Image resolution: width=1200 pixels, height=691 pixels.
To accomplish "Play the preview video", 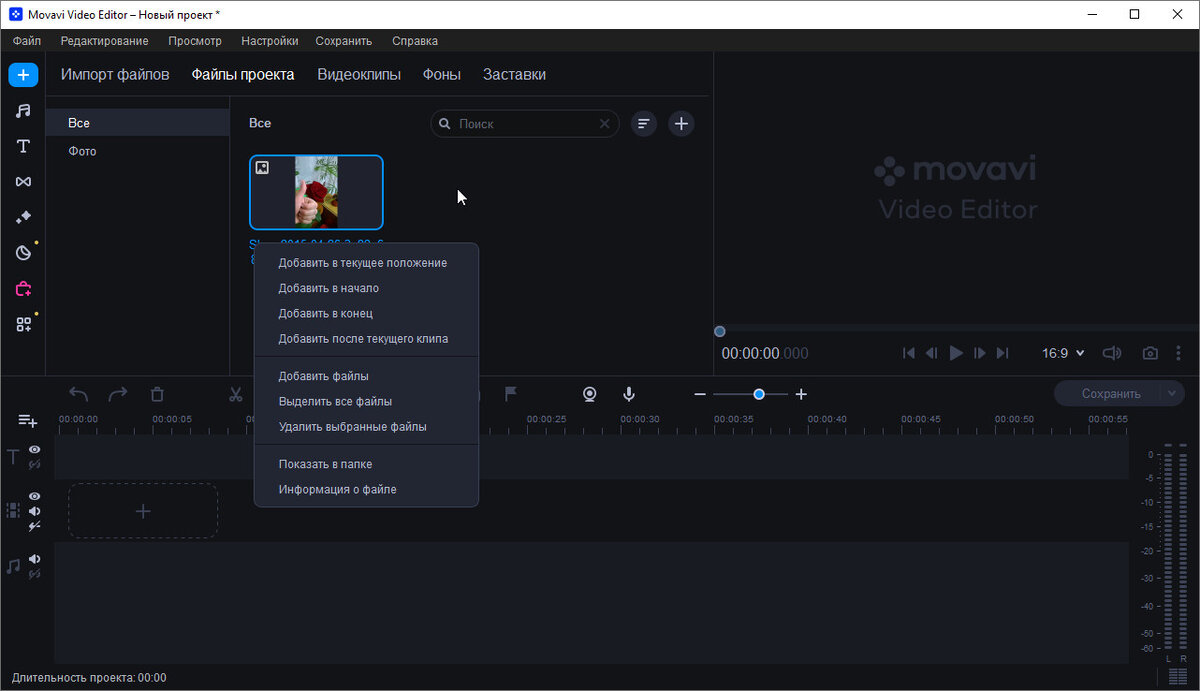I will click(x=956, y=353).
